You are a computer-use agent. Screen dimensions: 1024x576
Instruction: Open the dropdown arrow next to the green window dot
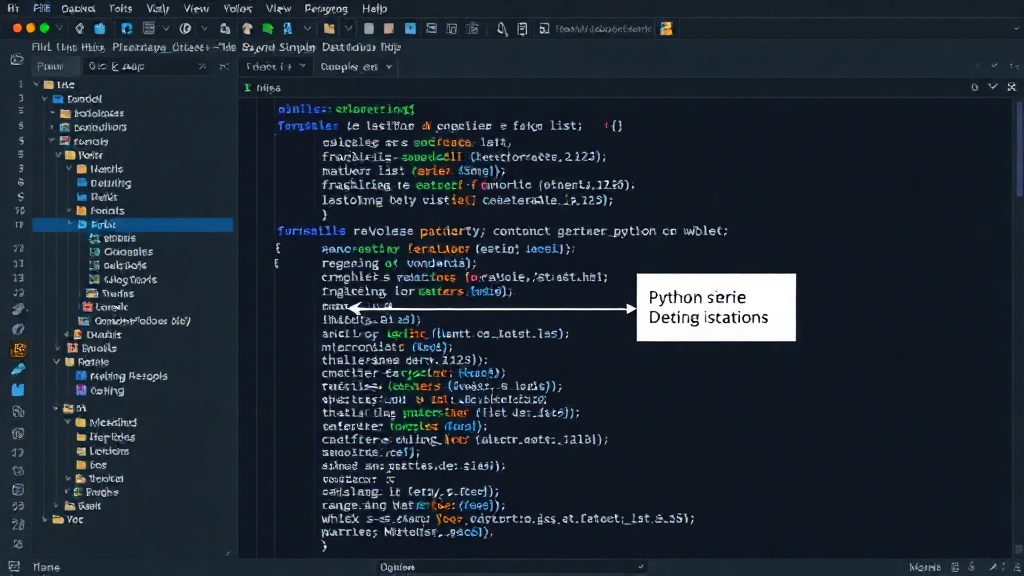coord(59,28)
